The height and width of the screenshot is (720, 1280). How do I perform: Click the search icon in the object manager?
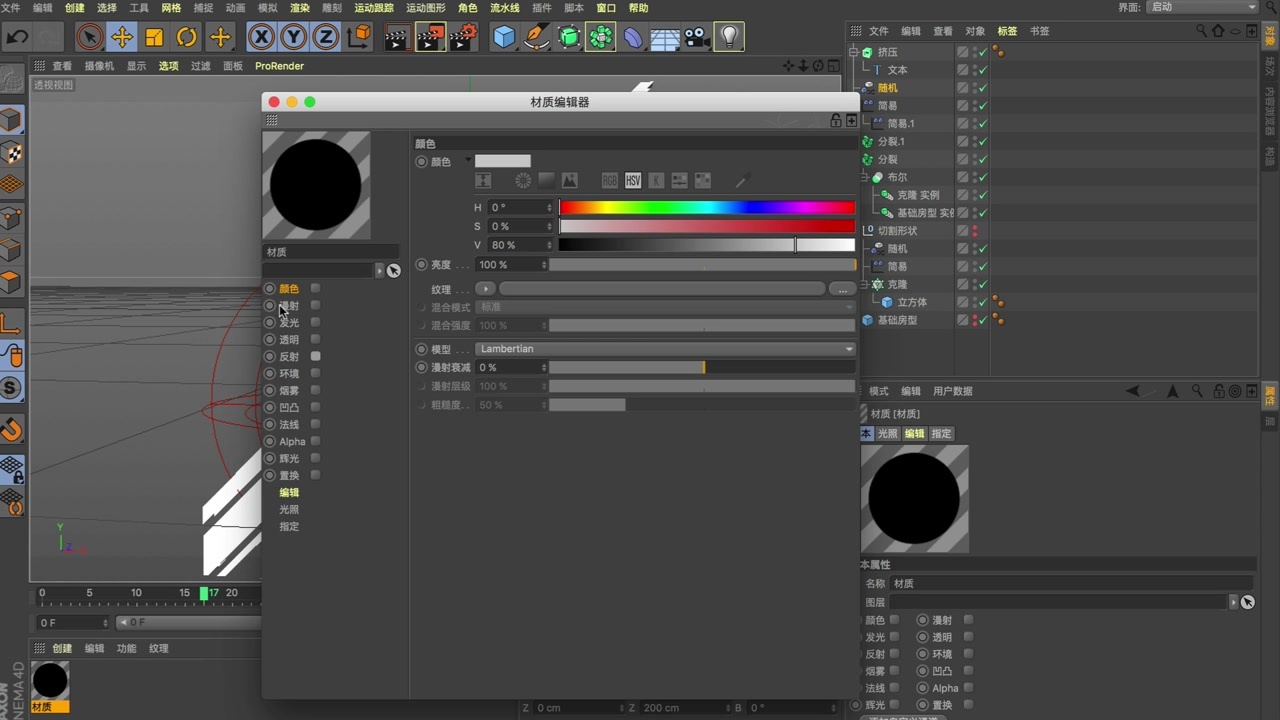1201,31
